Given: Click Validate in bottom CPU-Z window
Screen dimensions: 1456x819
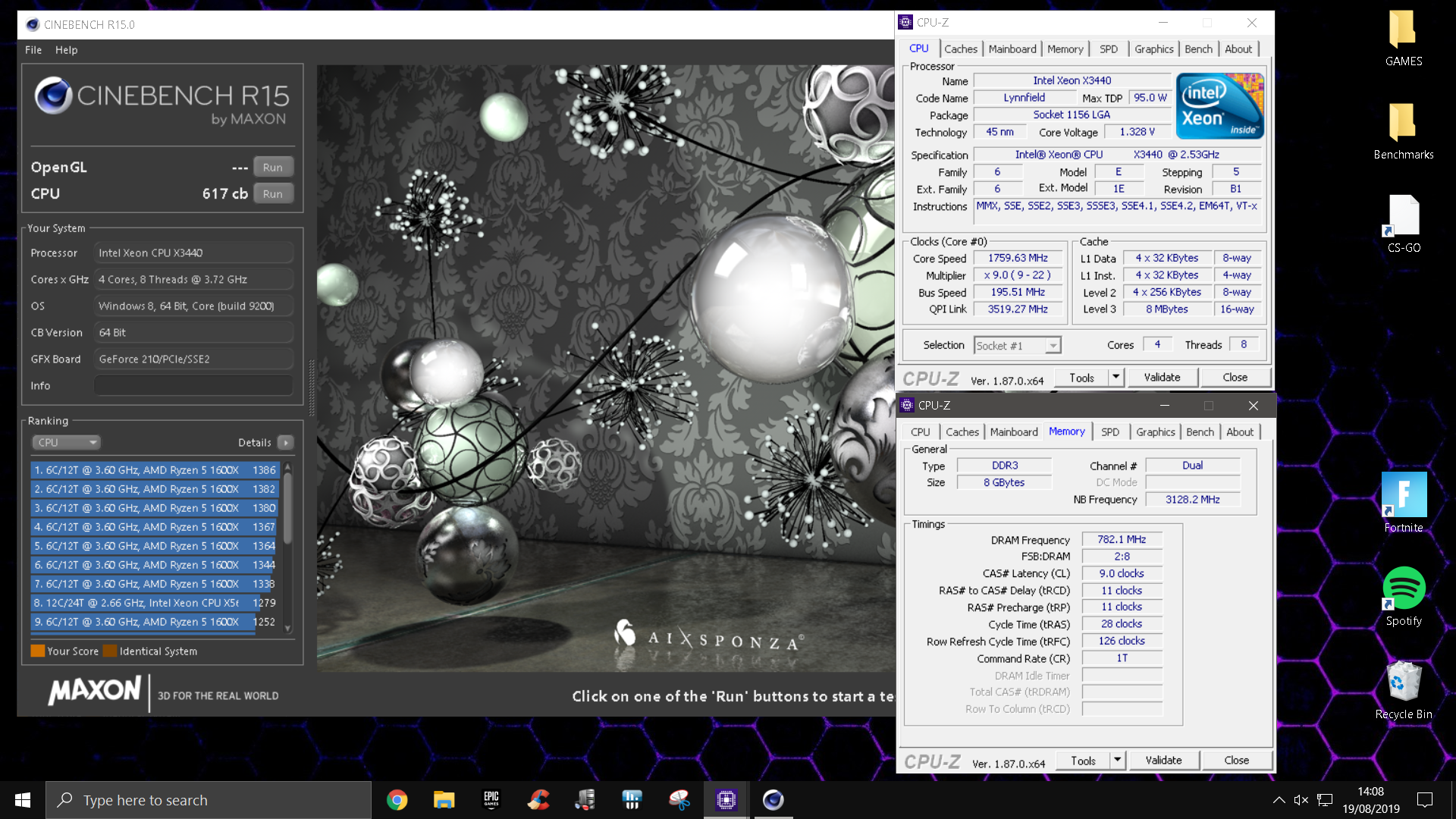Looking at the screenshot, I should [x=1163, y=761].
